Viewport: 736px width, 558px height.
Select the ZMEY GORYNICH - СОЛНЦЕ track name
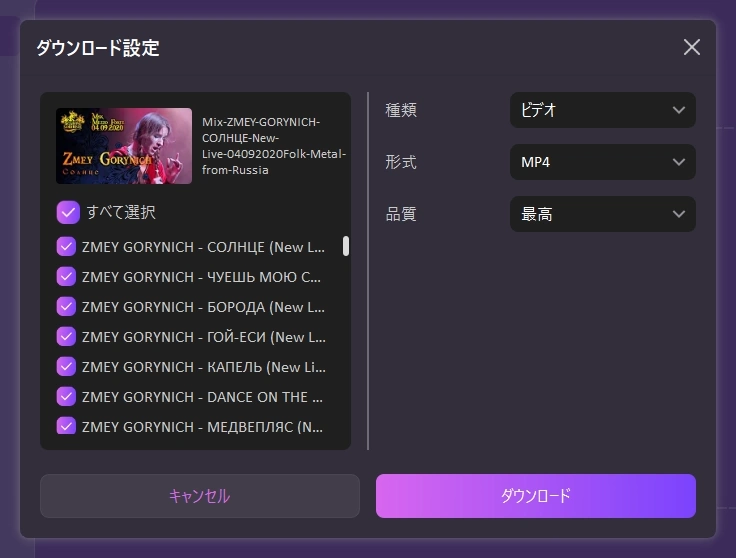click(x=202, y=247)
